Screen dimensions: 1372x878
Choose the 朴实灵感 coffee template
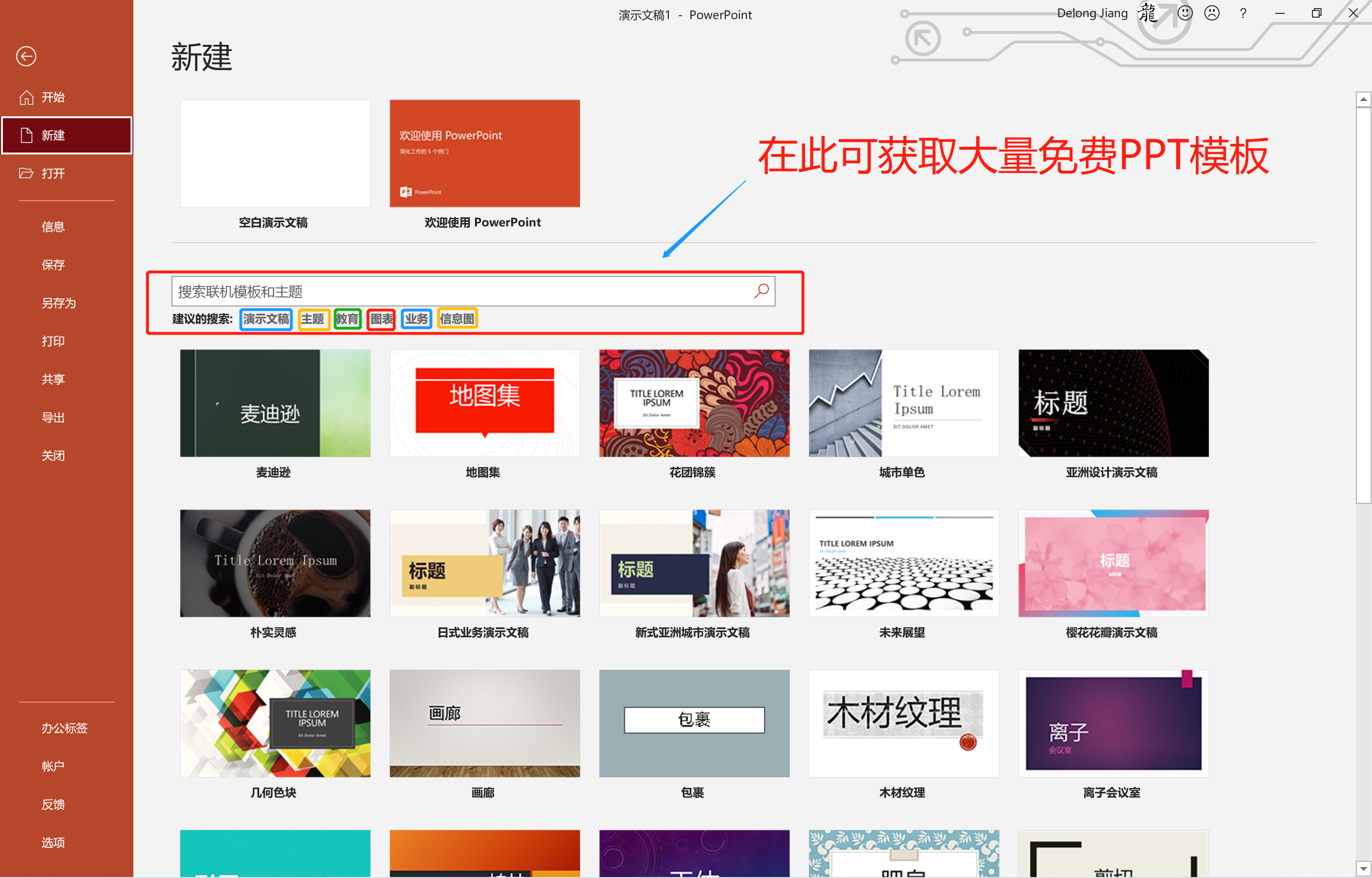275,563
